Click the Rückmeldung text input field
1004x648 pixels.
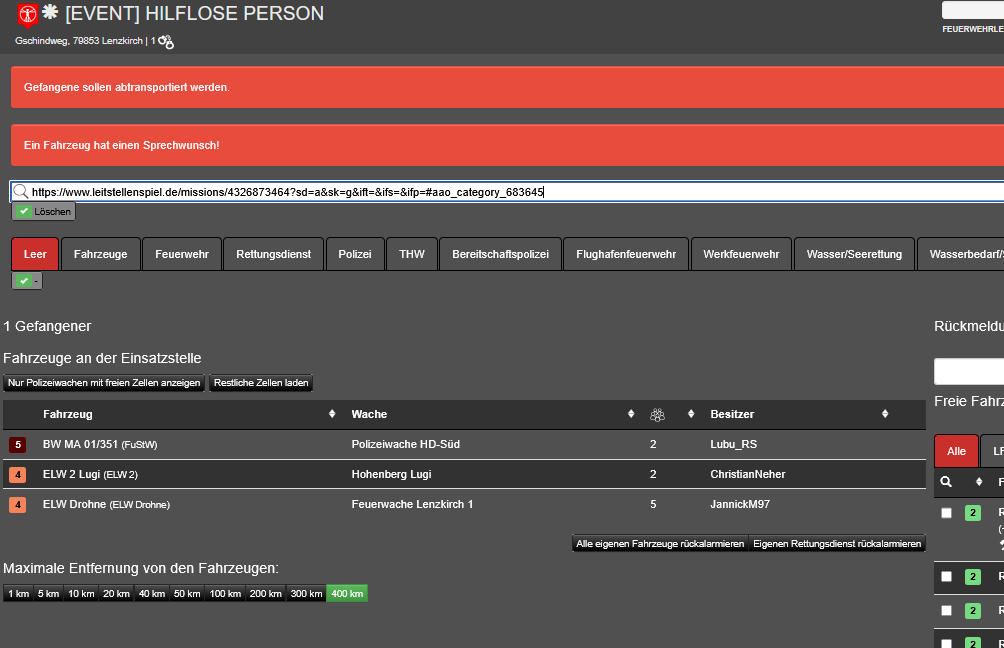click(x=969, y=371)
